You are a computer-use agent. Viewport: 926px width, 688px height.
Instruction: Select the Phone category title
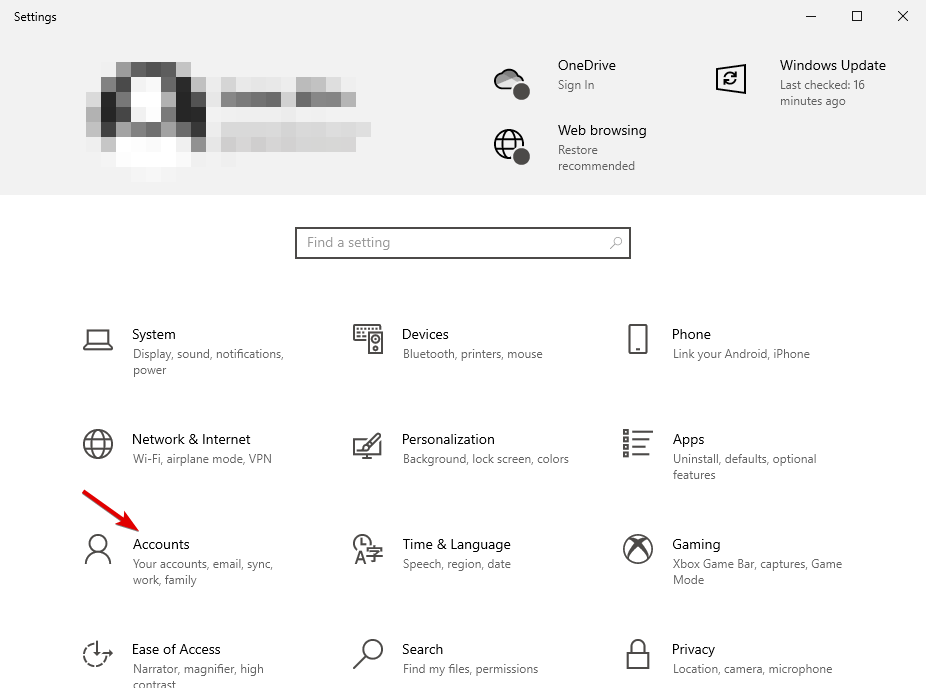point(691,334)
